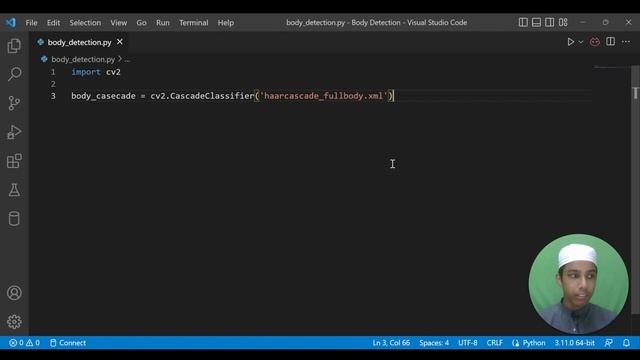
Task: Change indentation via Spaces: 4
Action: coord(434,343)
